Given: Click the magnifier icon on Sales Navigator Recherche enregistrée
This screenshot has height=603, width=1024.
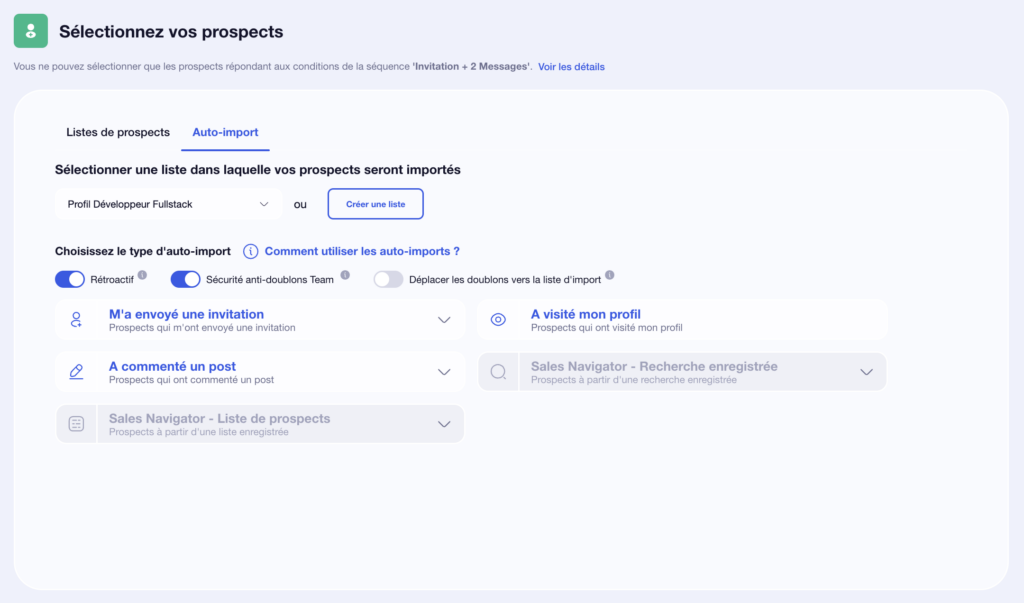Looking at the screenshot, I should point(499,370).
